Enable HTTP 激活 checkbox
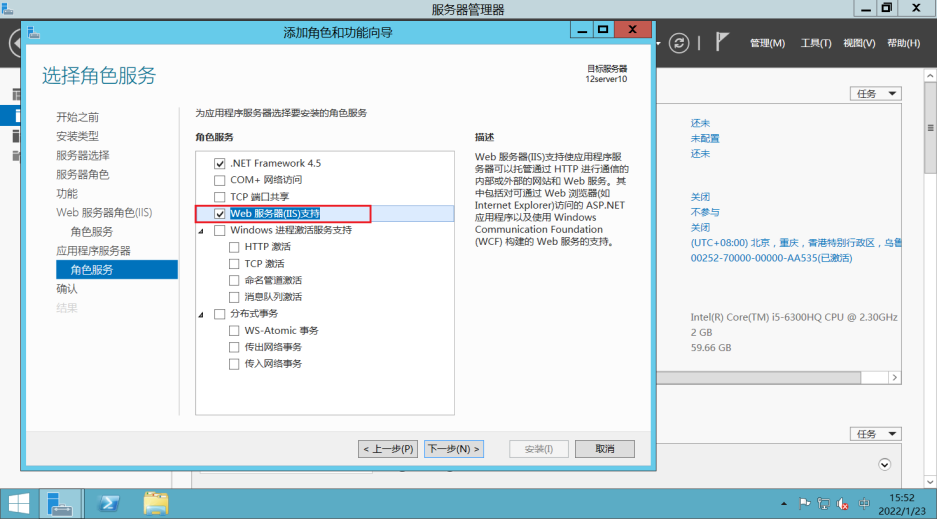937x519 pixels. click(x=234, y=247)
